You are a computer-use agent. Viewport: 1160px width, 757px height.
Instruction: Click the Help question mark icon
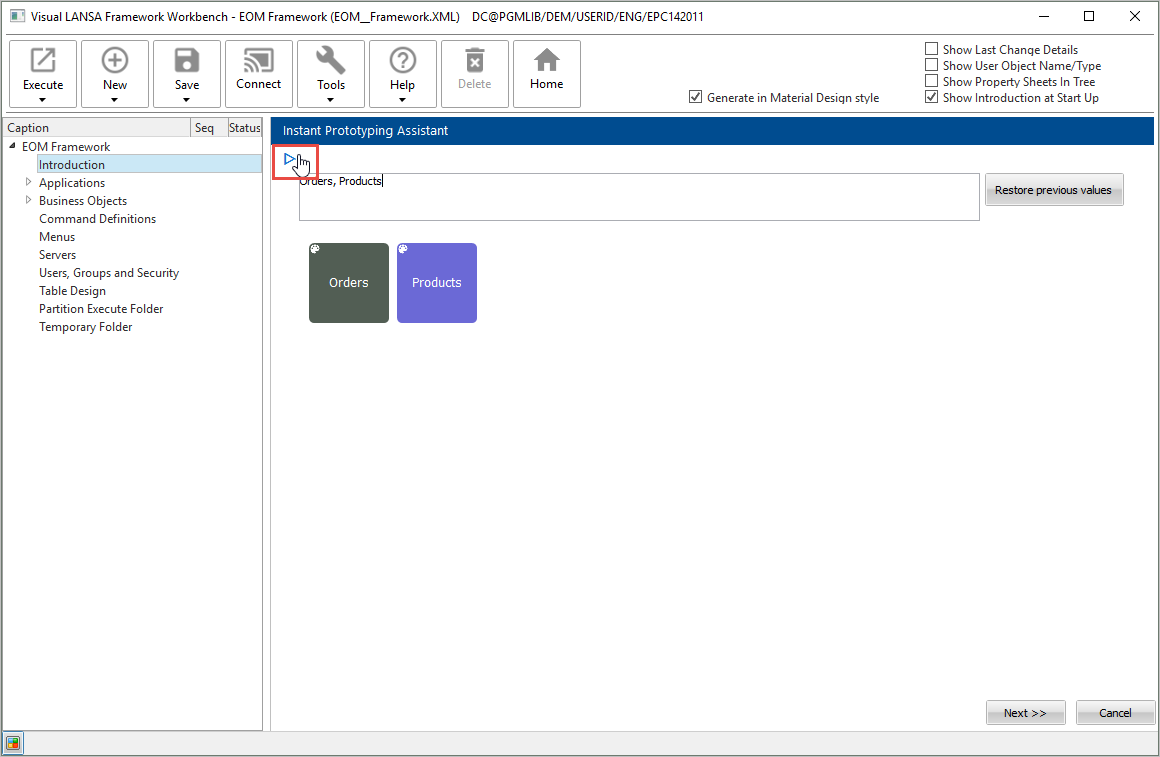point(402,61)
